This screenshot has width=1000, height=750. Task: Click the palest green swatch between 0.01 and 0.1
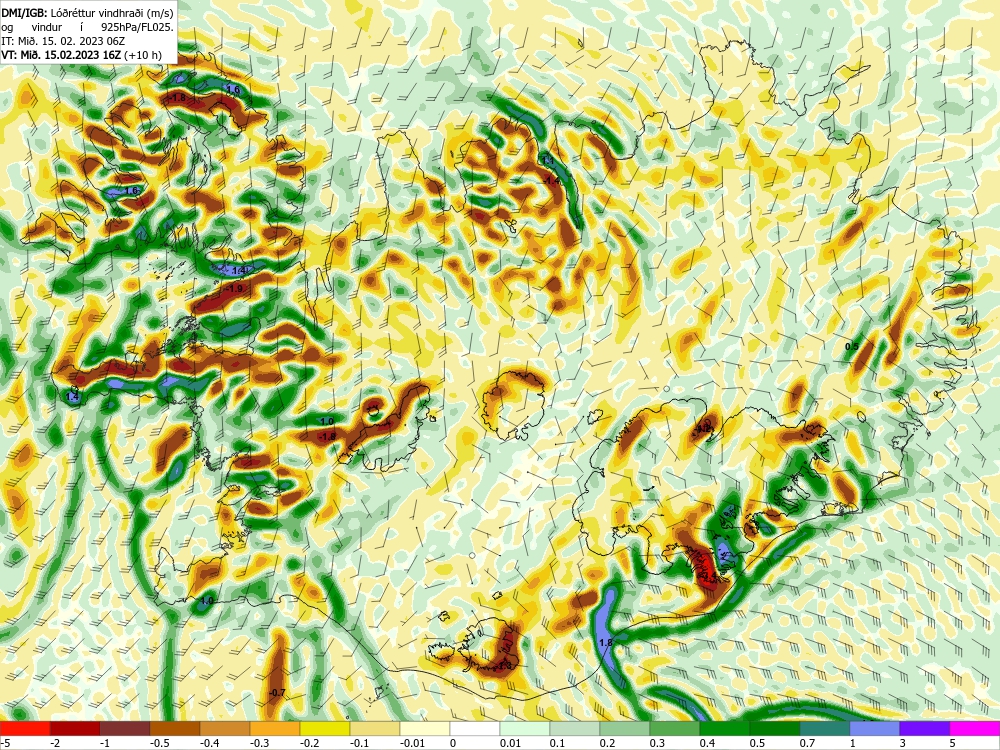(525, 728)
